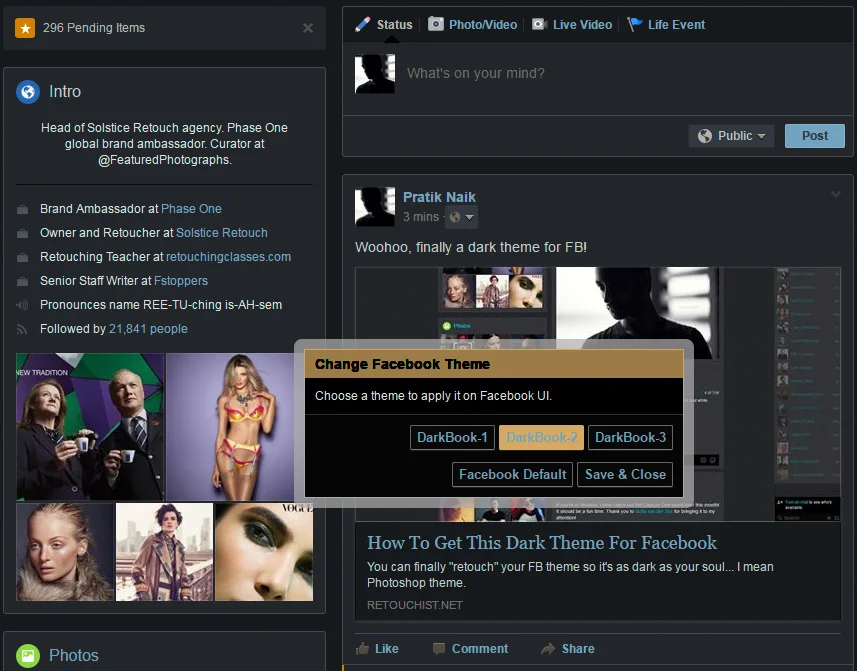
Task: Open the Vogue eye makeup close-up thumbnail
Action: (264, 552)
